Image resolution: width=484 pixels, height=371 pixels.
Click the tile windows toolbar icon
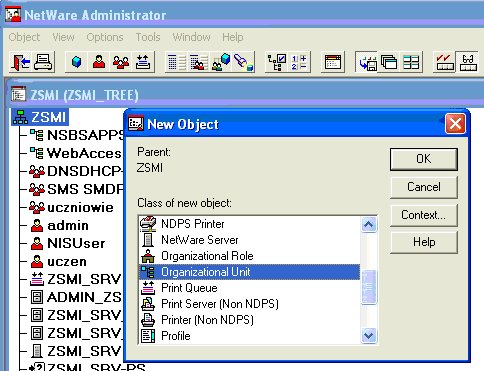coord(411,62)
